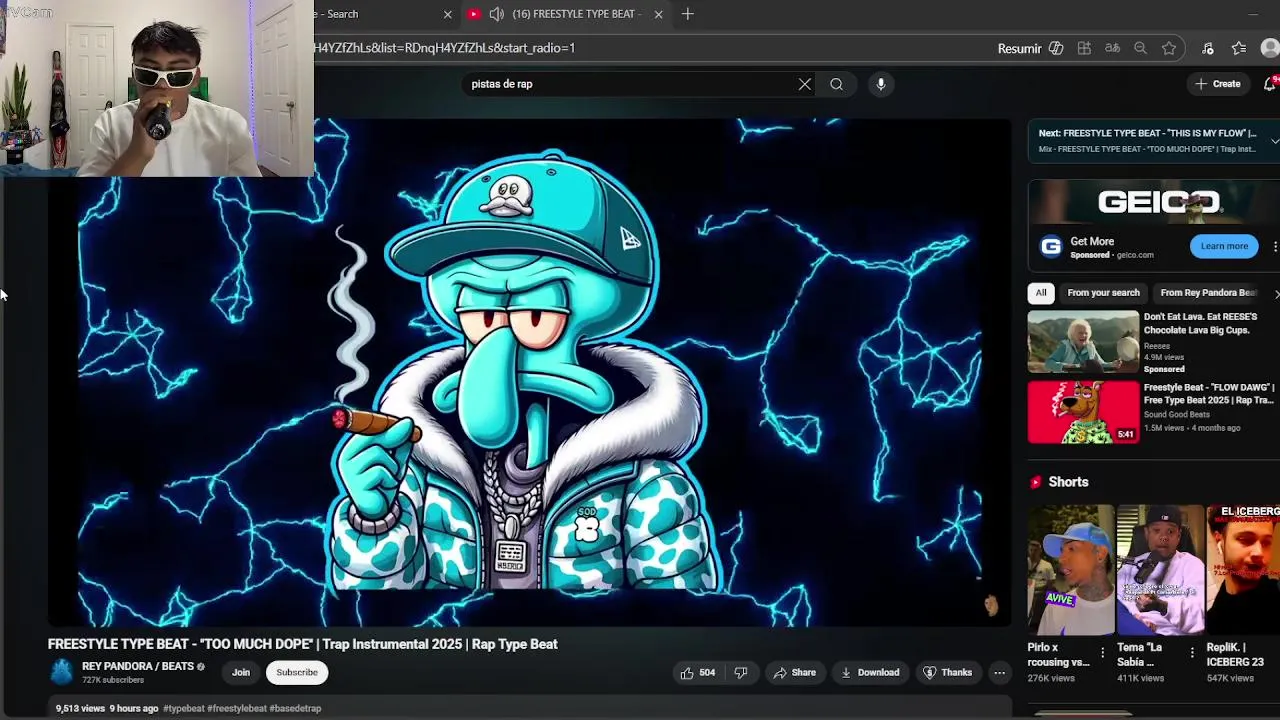This screenshot has width=1280, height=720.
Task: Dislike the video with thumbs-down
Action: click(741, 673)
